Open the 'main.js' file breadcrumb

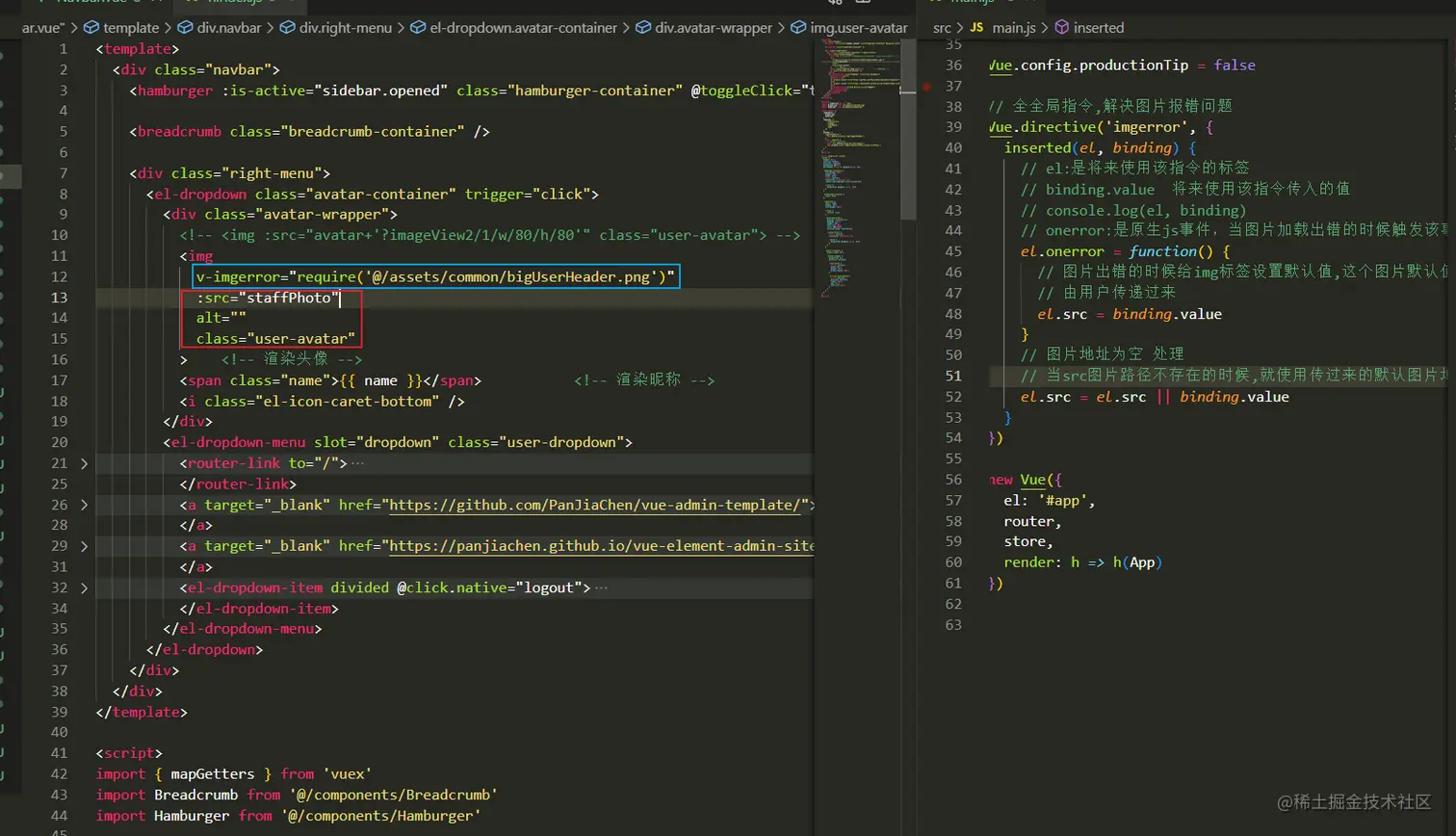click(x=1002, y=28)
